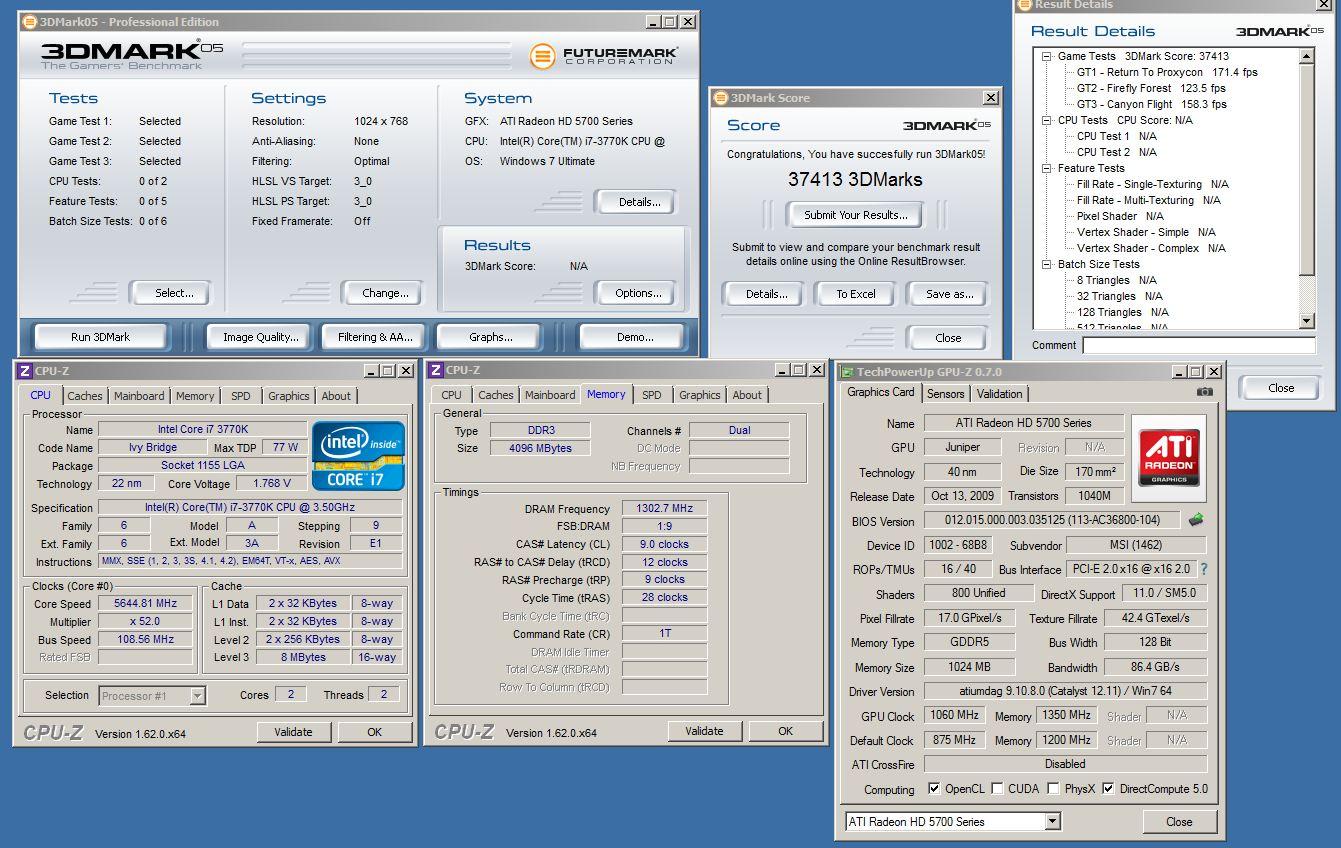This screenshot has height=848, width=1341.
Task: Open About tab in CPU-Z CPU window
Action: pos(336,396)
